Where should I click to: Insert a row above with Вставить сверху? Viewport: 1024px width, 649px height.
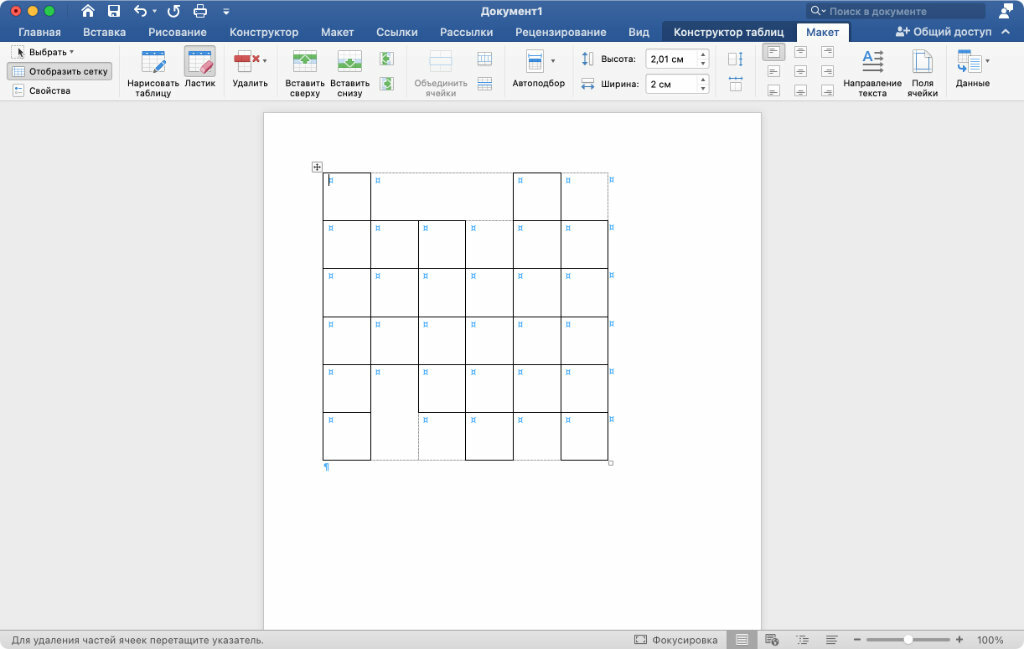pos(303,72)
